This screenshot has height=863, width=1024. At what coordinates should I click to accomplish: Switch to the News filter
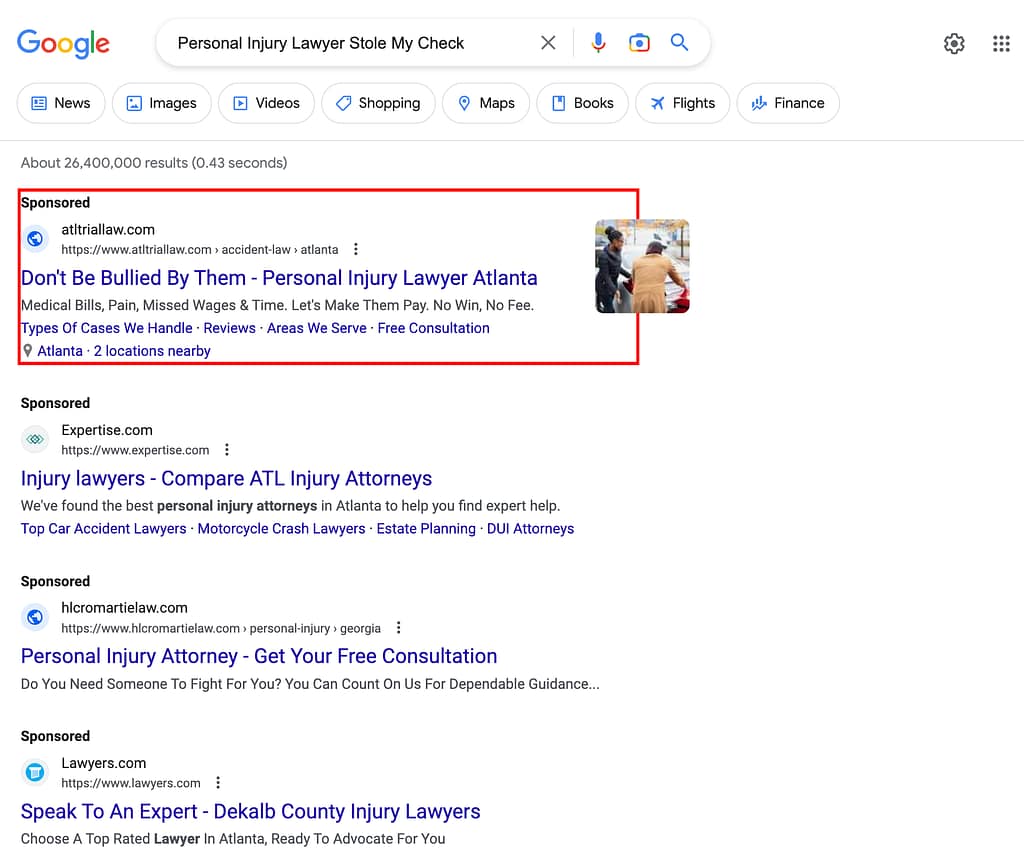tap(61, 103)
